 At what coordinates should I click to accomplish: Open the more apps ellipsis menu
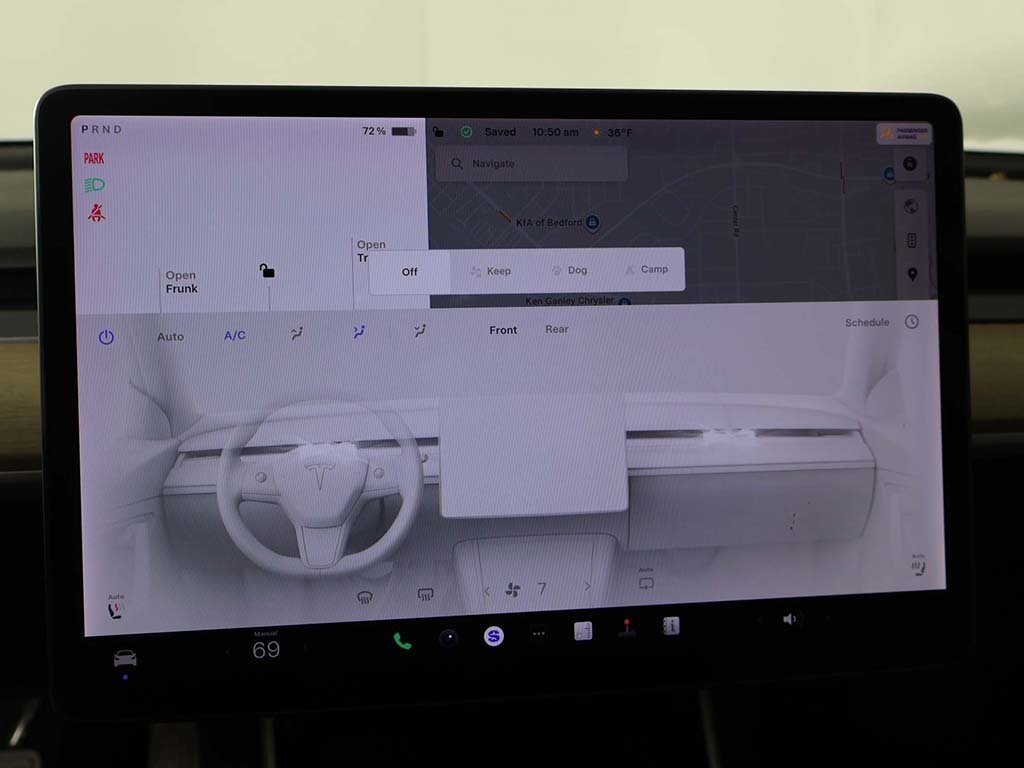pos(539,633)
